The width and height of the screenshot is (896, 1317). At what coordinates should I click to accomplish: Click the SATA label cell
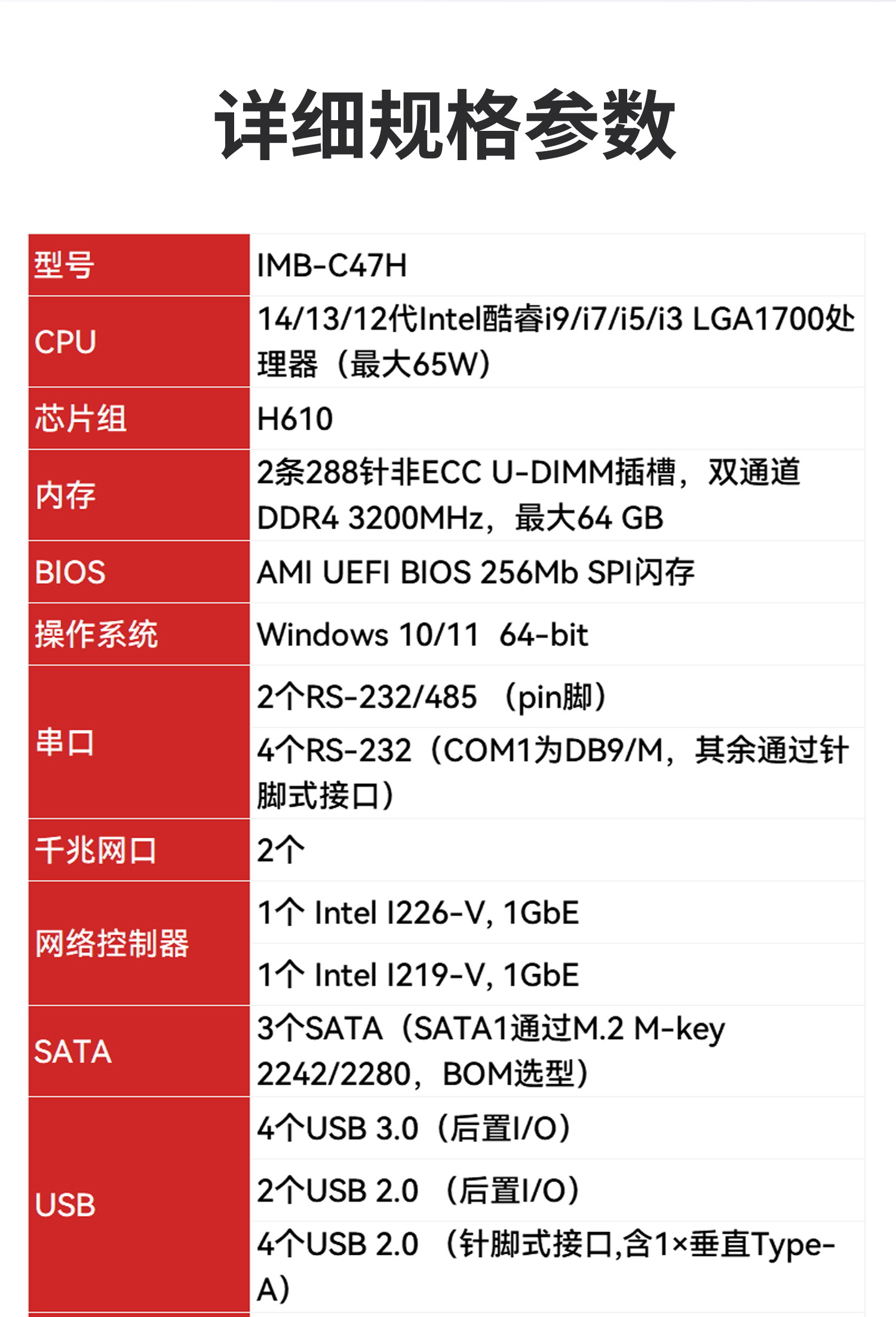point(73,1052)
